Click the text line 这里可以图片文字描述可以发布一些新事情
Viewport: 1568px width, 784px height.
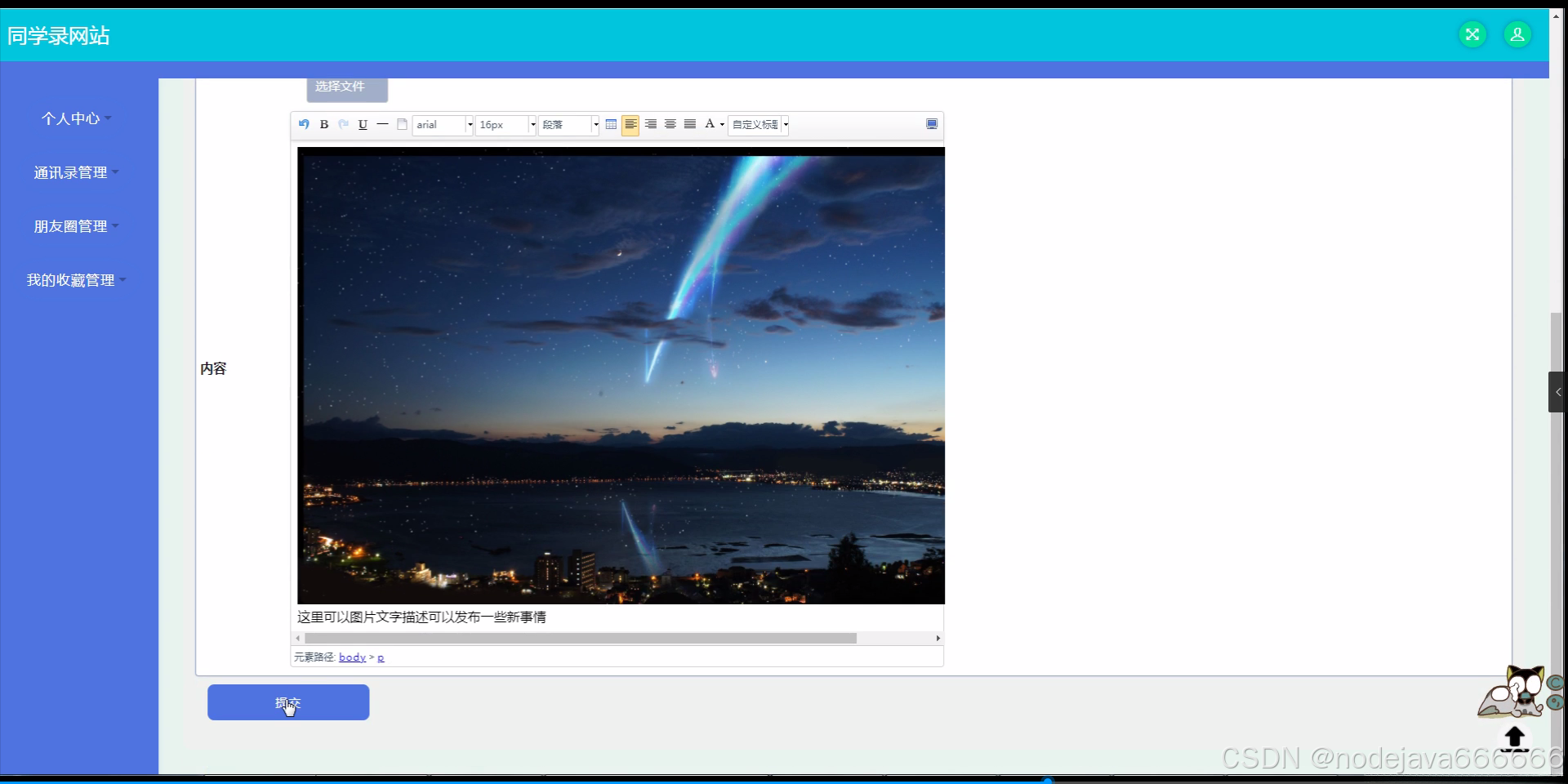pos(421,617)
